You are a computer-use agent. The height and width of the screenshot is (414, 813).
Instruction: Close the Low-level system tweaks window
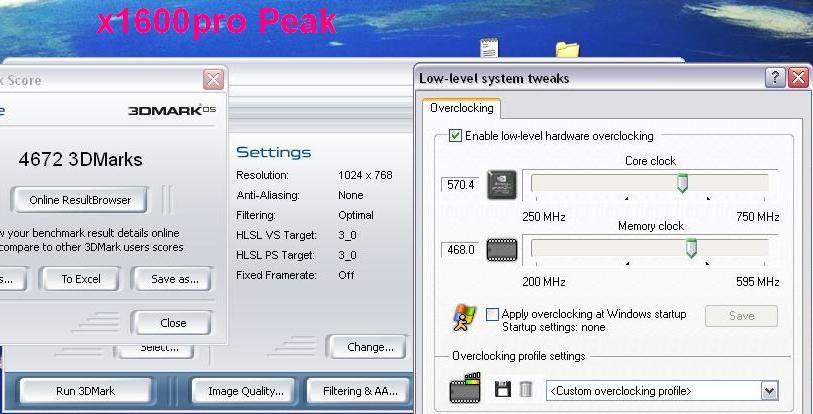(x=798, y=78)
